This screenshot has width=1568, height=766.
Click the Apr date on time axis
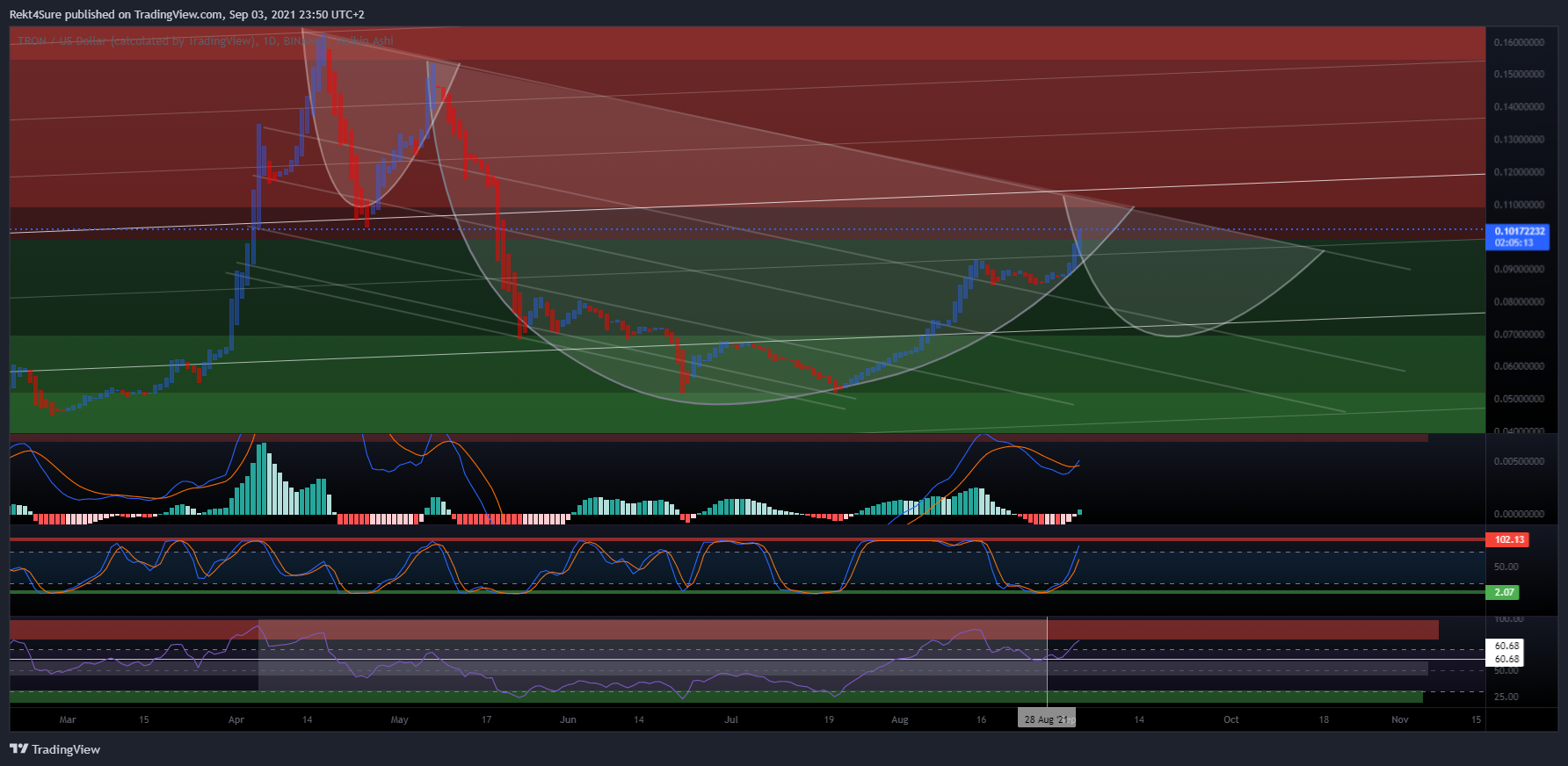[236, 719]
